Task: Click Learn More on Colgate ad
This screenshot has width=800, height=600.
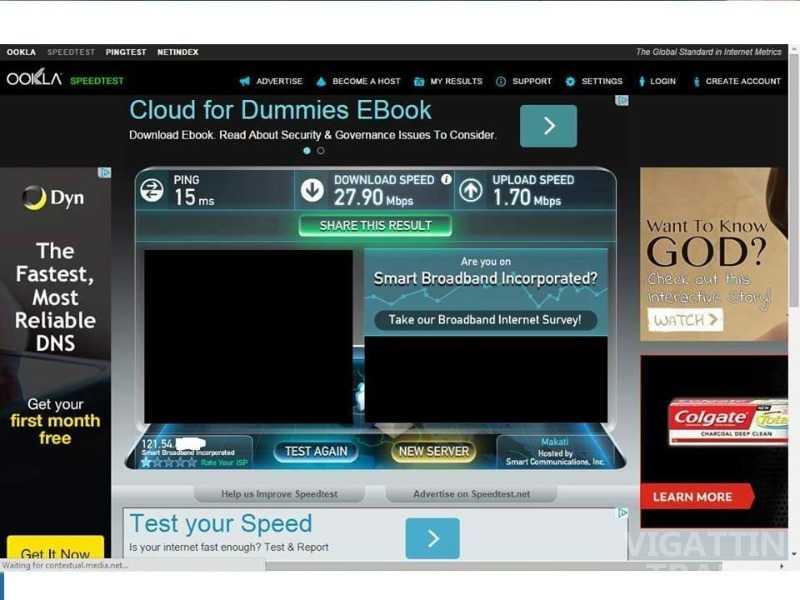Action: click(697, 497)
